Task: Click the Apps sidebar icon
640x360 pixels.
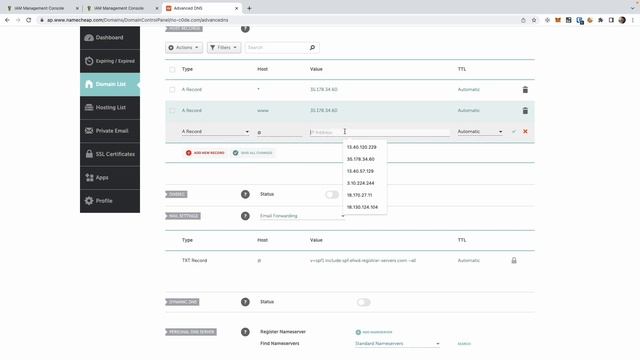Action: click(x=89, y=178)
